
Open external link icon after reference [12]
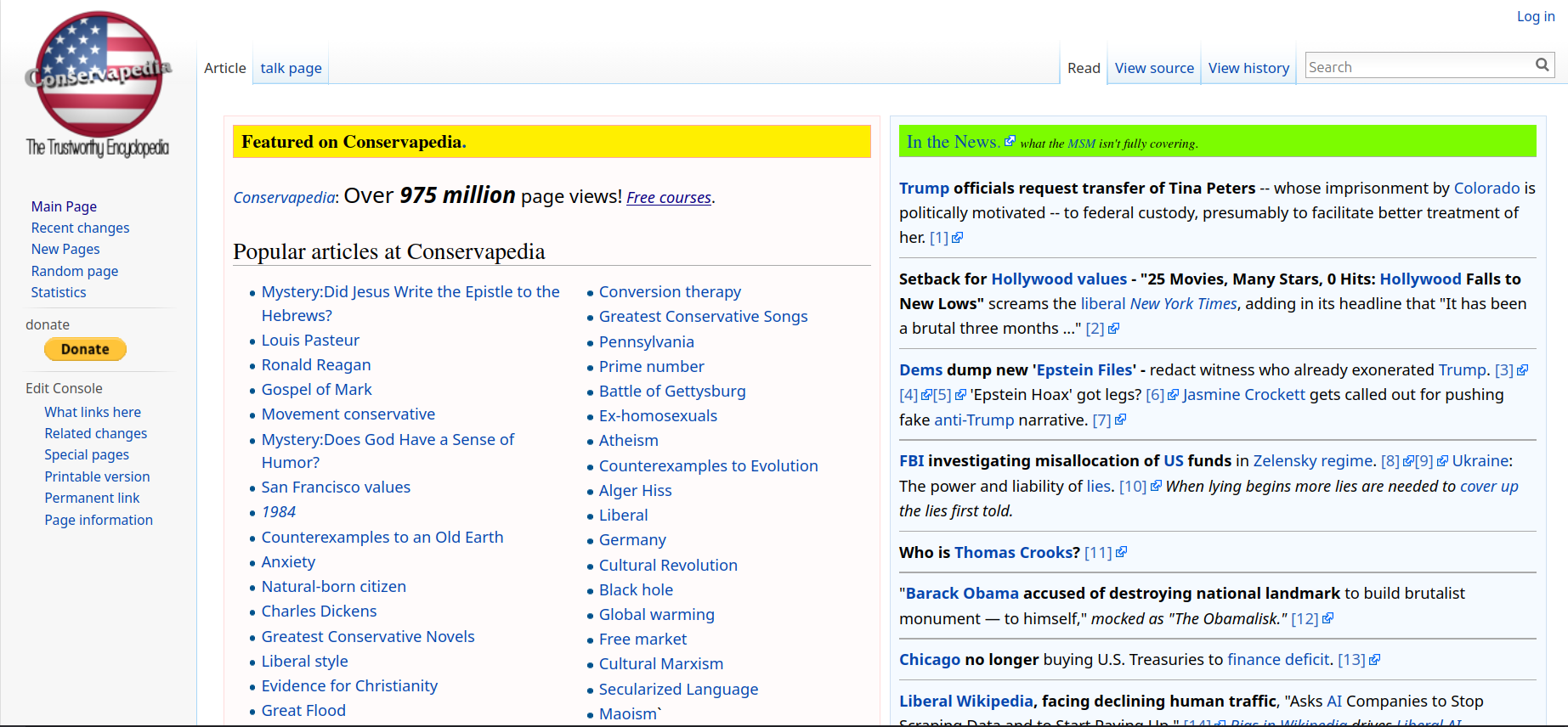pos(1327,618)
